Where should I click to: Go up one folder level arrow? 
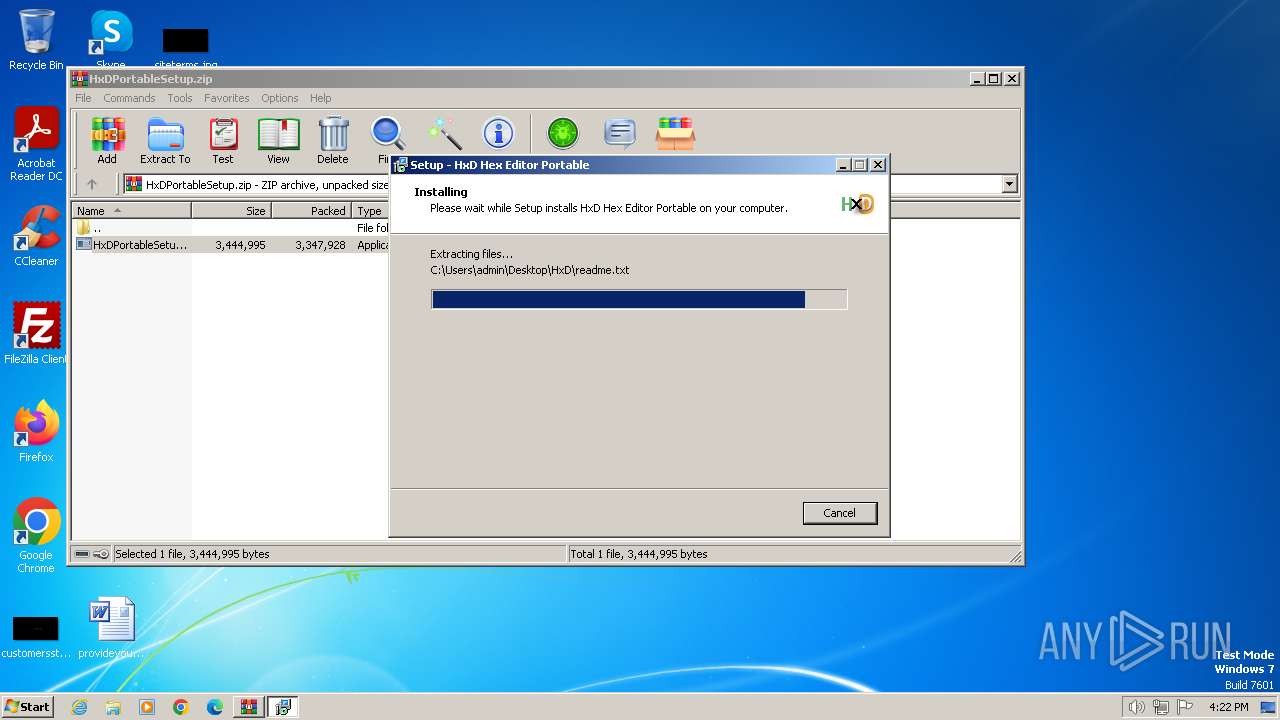click(x=92, y=184)
